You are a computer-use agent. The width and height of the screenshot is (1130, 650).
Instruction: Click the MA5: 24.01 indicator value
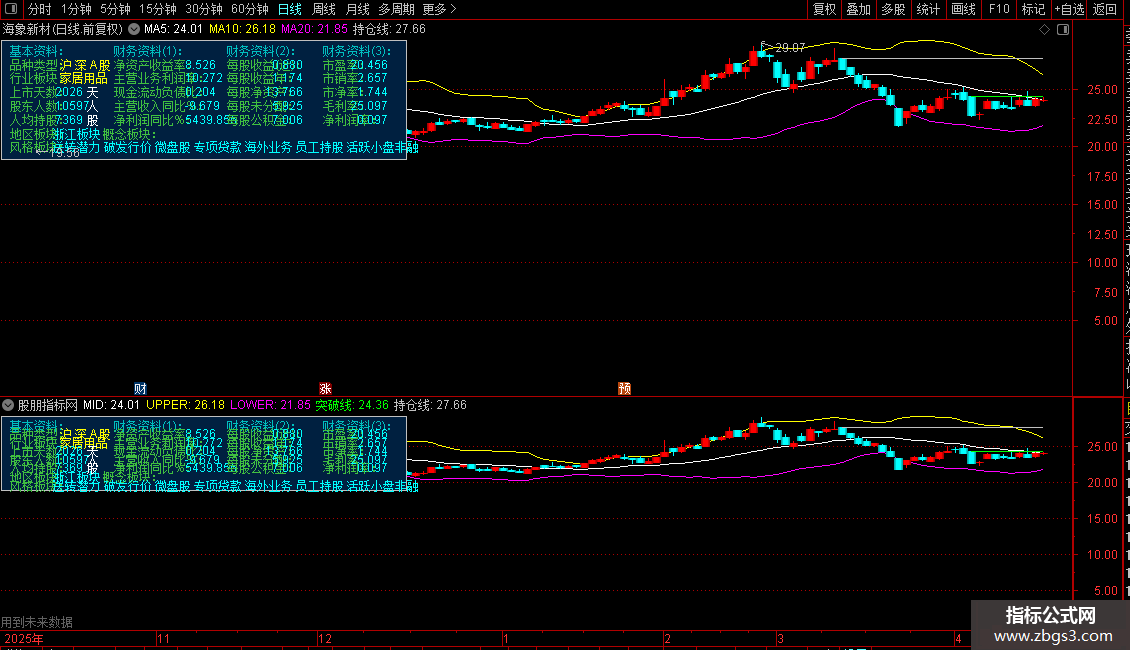coord(173,30)
